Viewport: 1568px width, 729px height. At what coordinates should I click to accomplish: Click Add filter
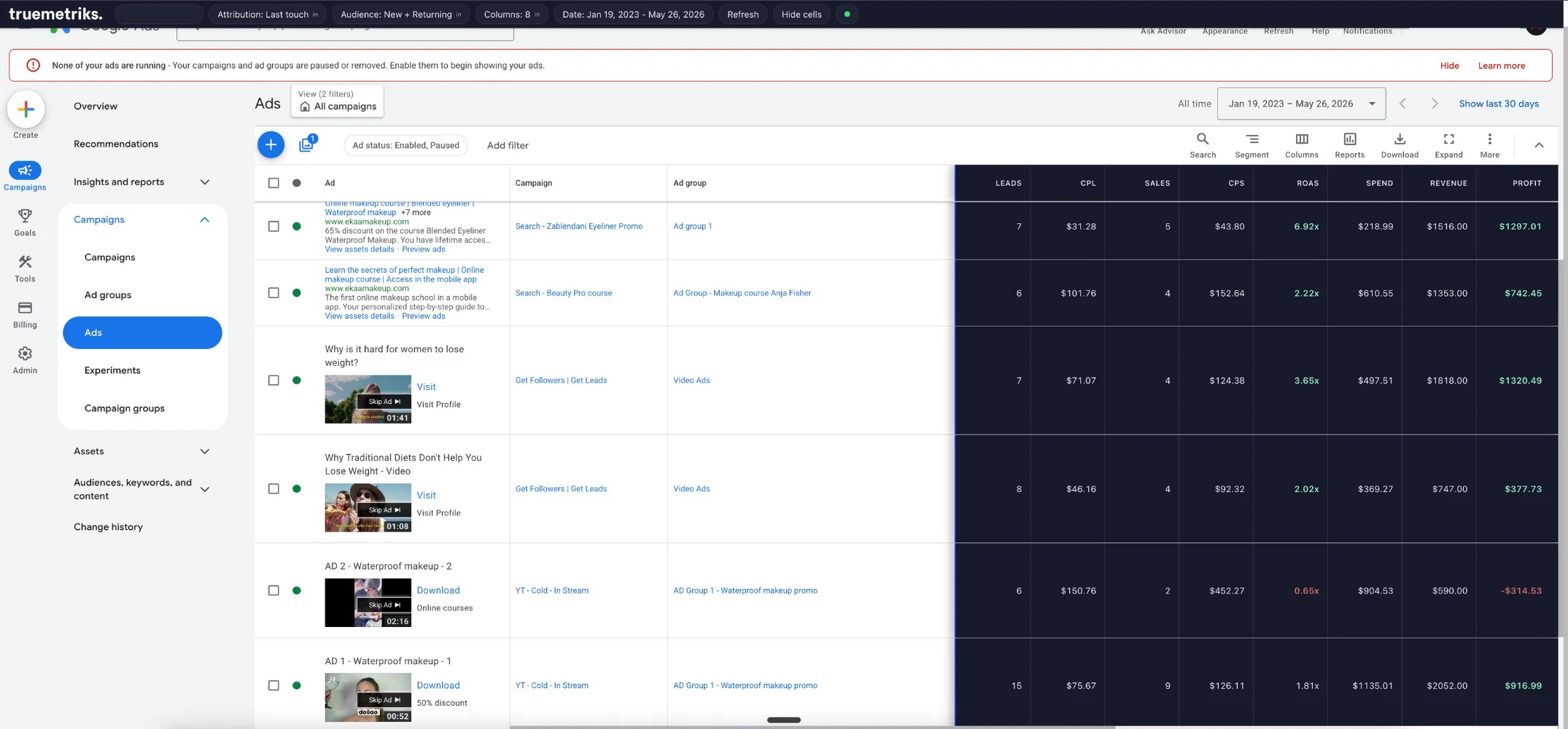point(508,145)
